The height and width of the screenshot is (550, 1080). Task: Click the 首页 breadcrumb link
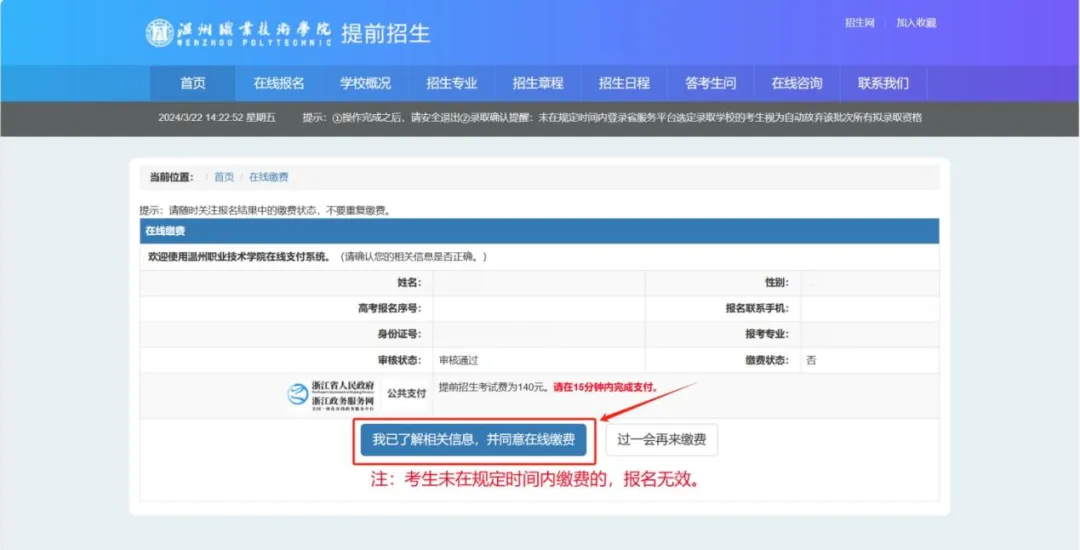click(224, 177)
